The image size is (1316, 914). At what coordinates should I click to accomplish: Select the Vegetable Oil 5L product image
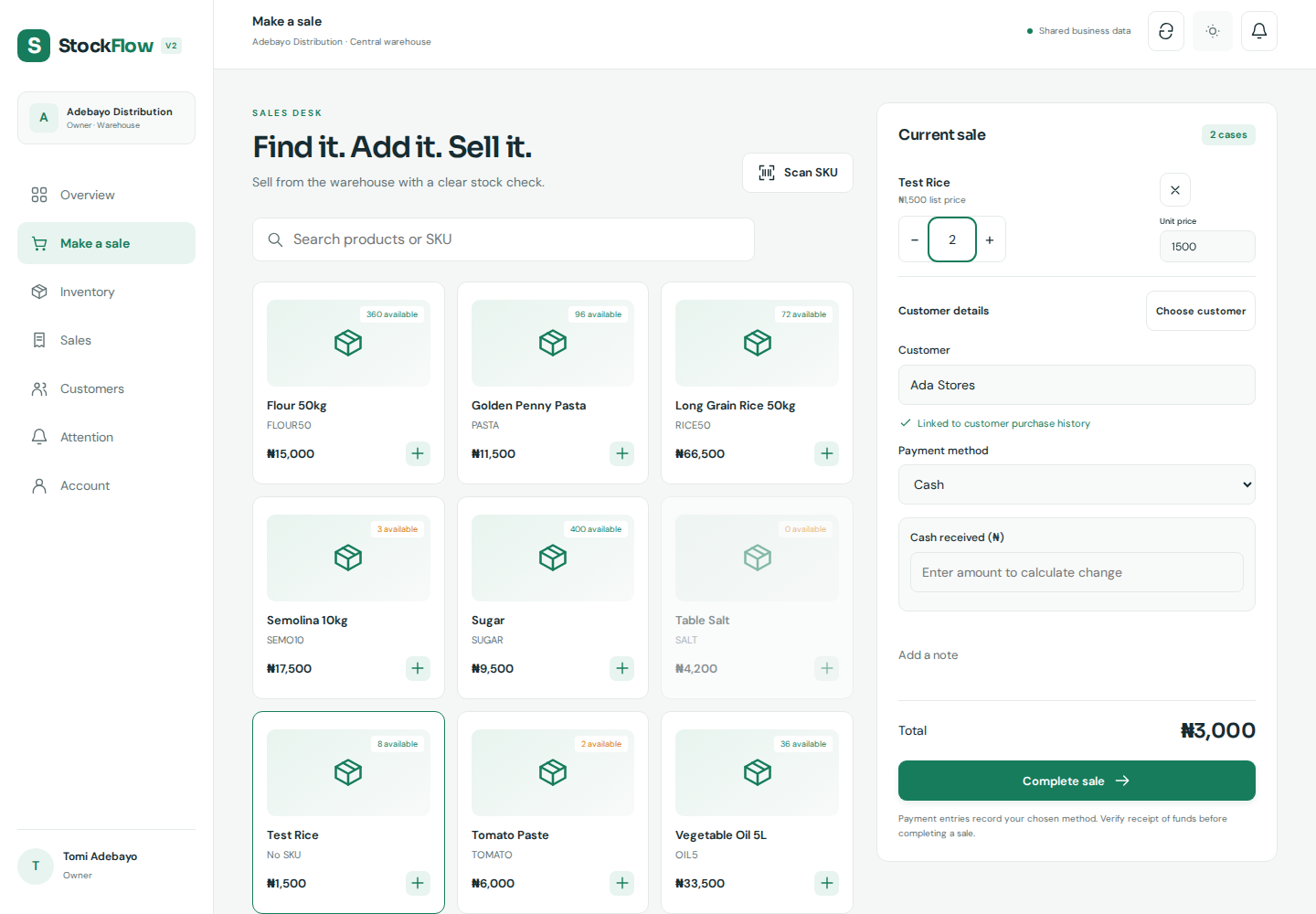(x=757, y=772)
